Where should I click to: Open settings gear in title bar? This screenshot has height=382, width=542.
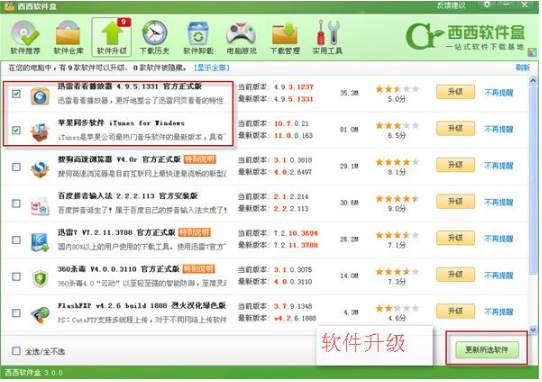click(x=487, y=5)
